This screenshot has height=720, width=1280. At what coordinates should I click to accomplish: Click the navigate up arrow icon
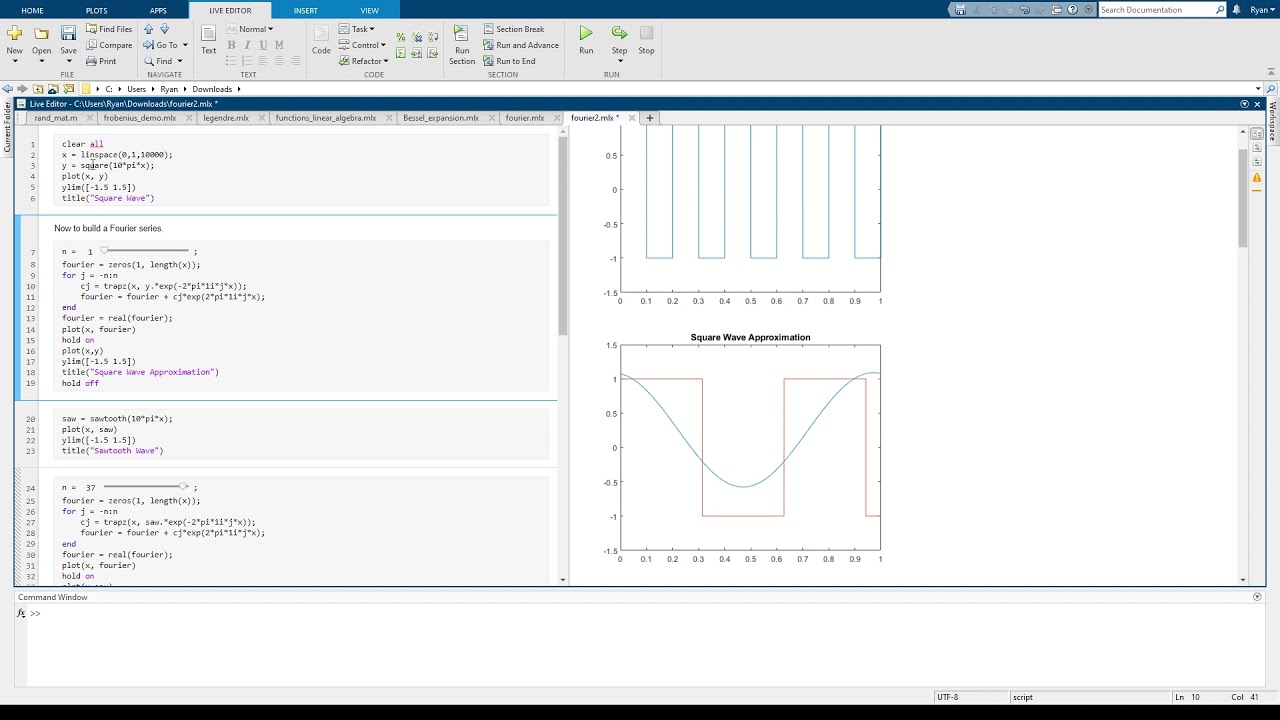point(149,29)
